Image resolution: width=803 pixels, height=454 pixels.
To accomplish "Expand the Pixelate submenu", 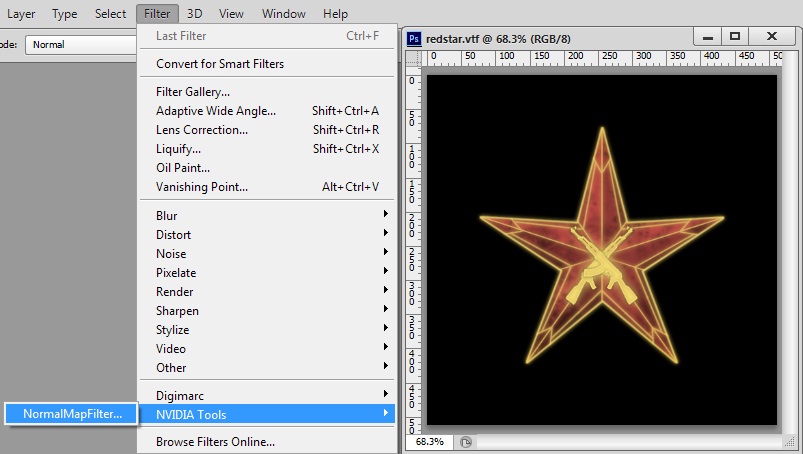I will 267,272.
